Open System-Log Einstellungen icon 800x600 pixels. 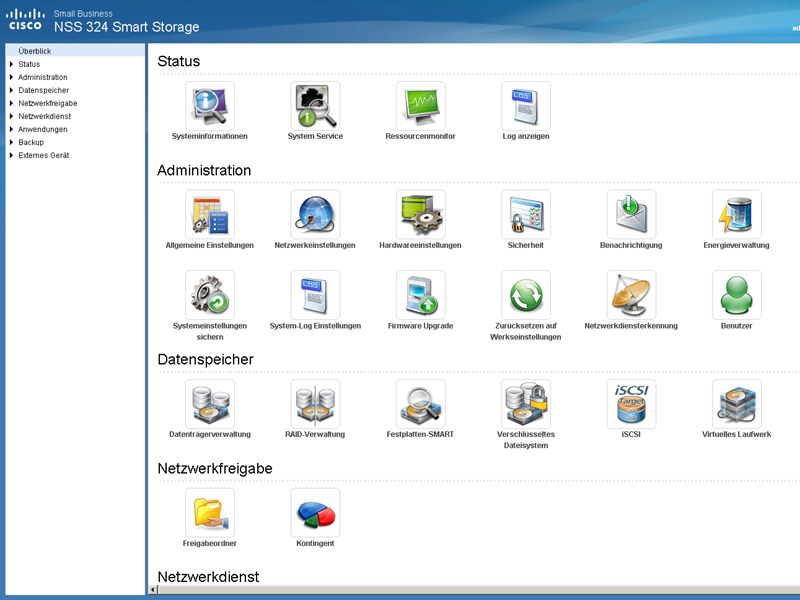pos(315,295)
